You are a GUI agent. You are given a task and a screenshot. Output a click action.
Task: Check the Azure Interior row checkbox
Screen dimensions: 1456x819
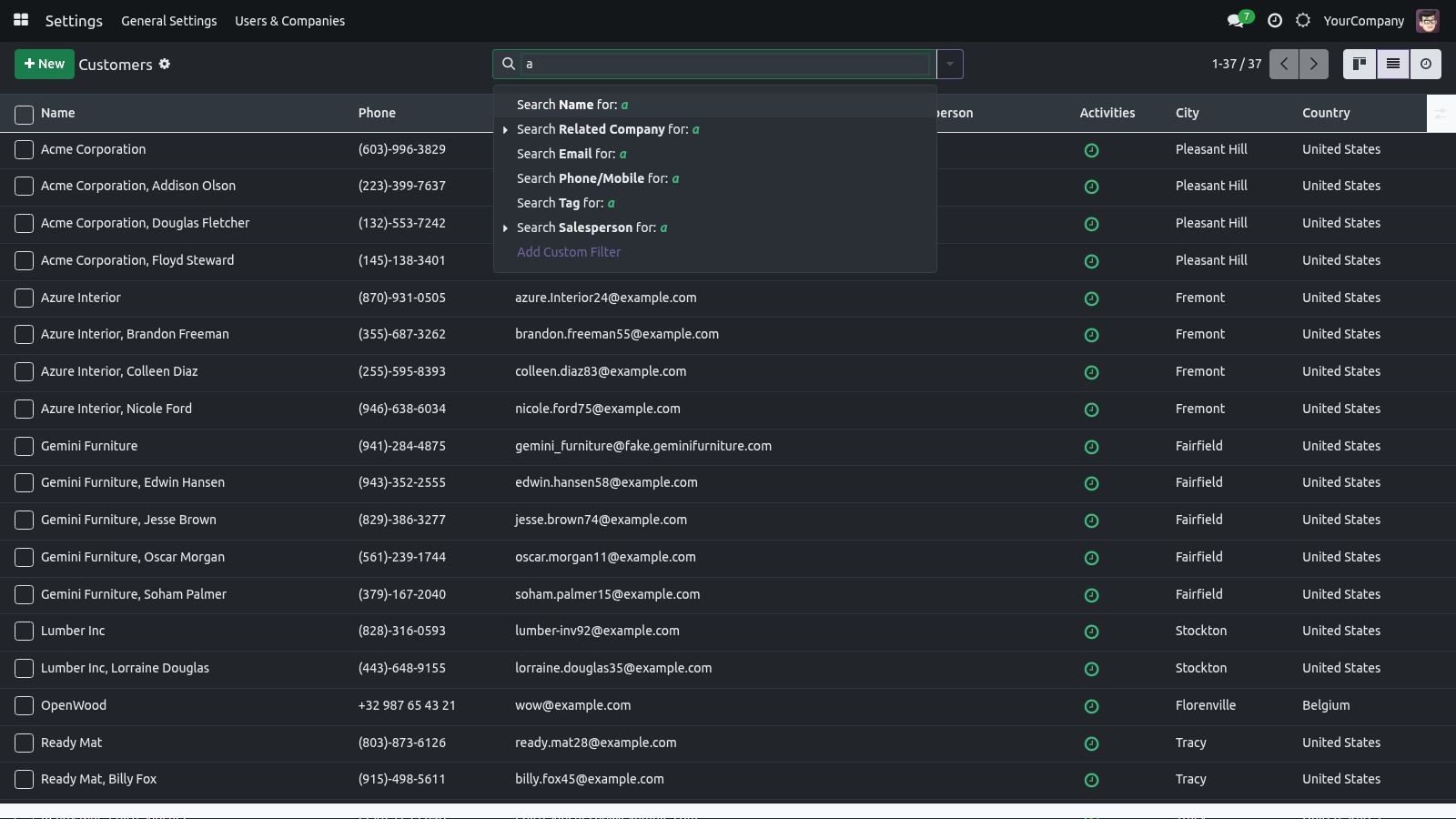tap(25, 298)
